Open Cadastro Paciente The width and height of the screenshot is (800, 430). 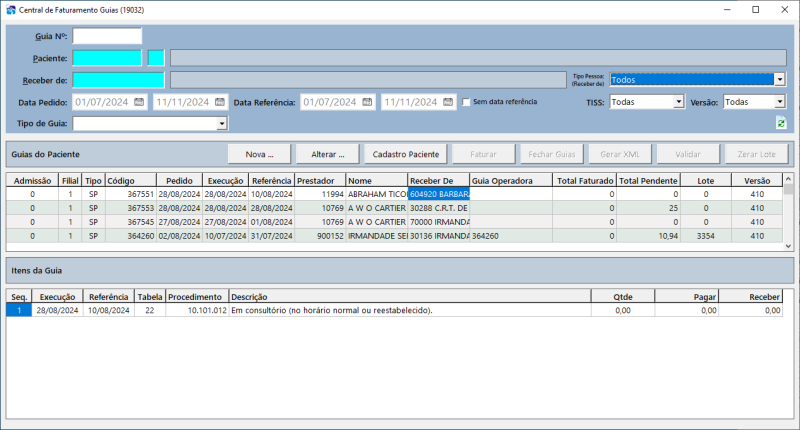point(406,154)
